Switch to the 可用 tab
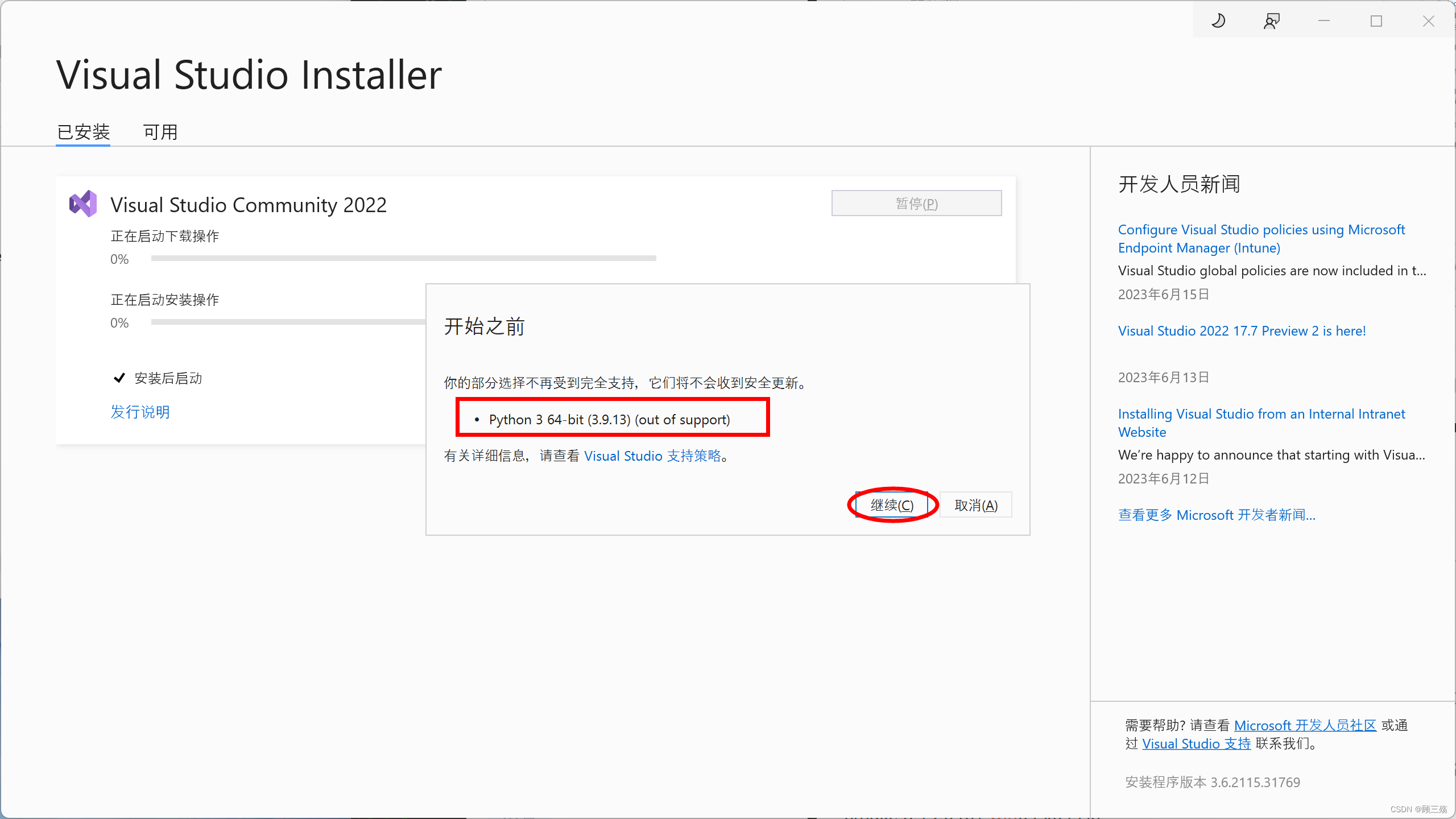The image size is (1456, 819). point(160,131)
